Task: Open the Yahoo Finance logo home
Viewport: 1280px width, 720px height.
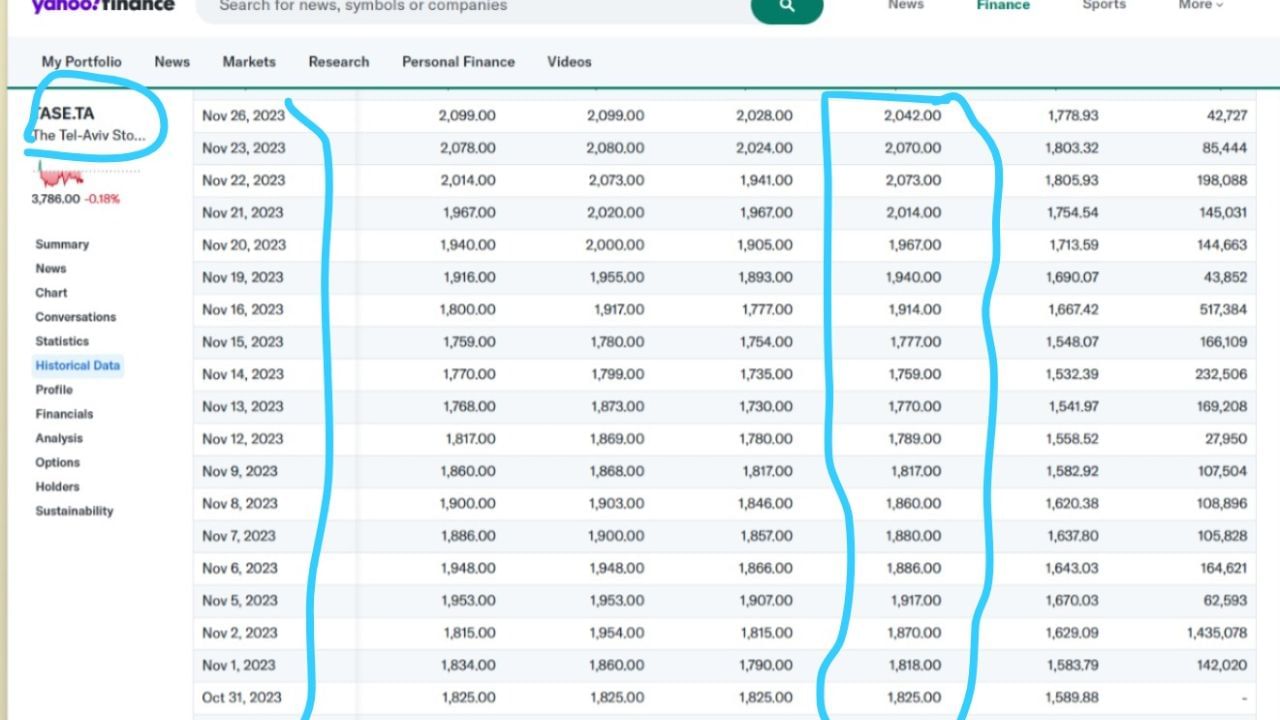Action: pos(102,6)
